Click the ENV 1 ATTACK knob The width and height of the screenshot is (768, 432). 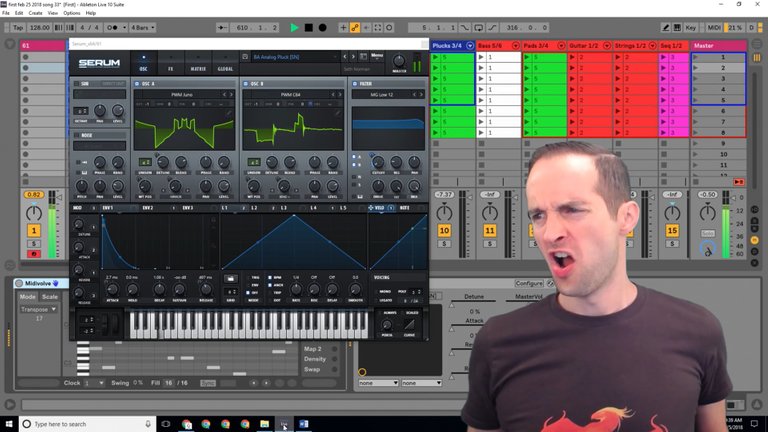click(x=112, y=289)
